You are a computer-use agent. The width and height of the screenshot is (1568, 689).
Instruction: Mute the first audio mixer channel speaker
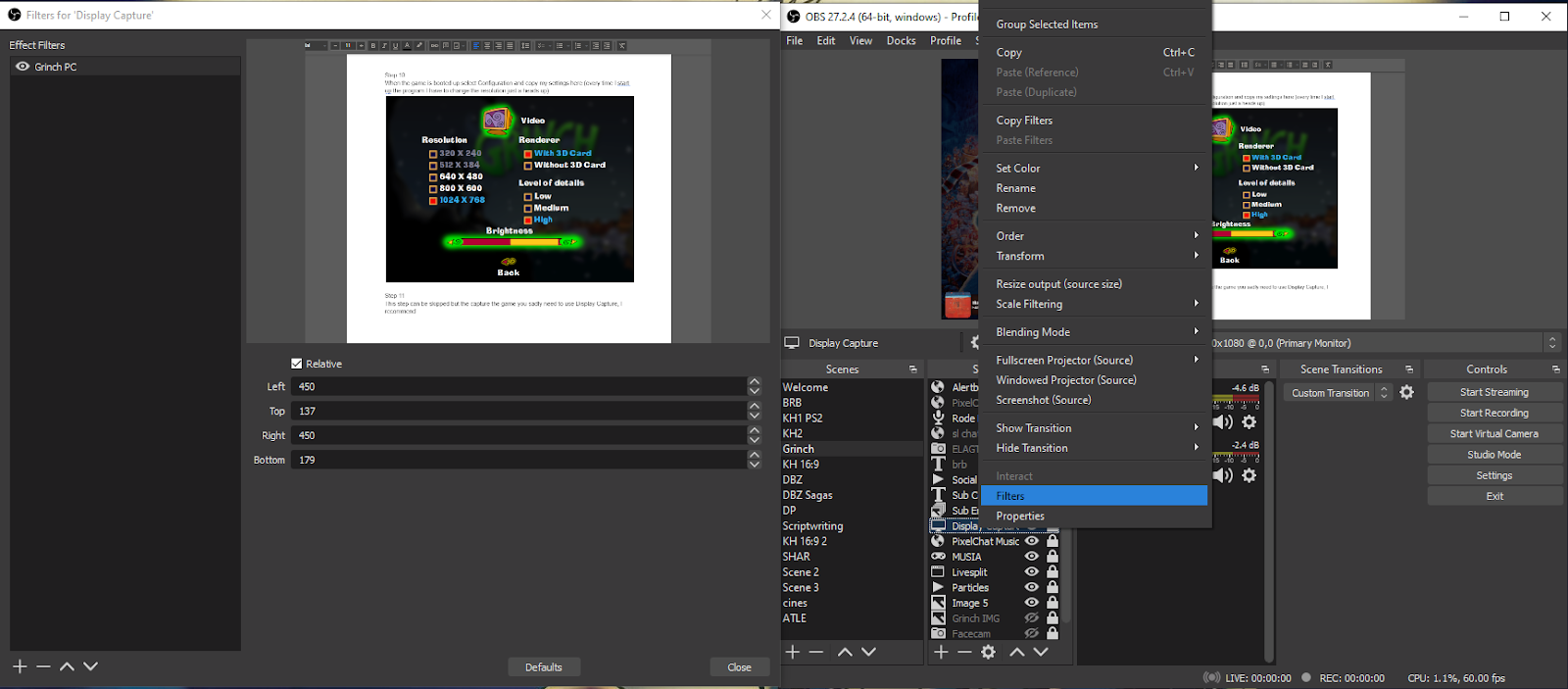click(x=1223, y=421)
